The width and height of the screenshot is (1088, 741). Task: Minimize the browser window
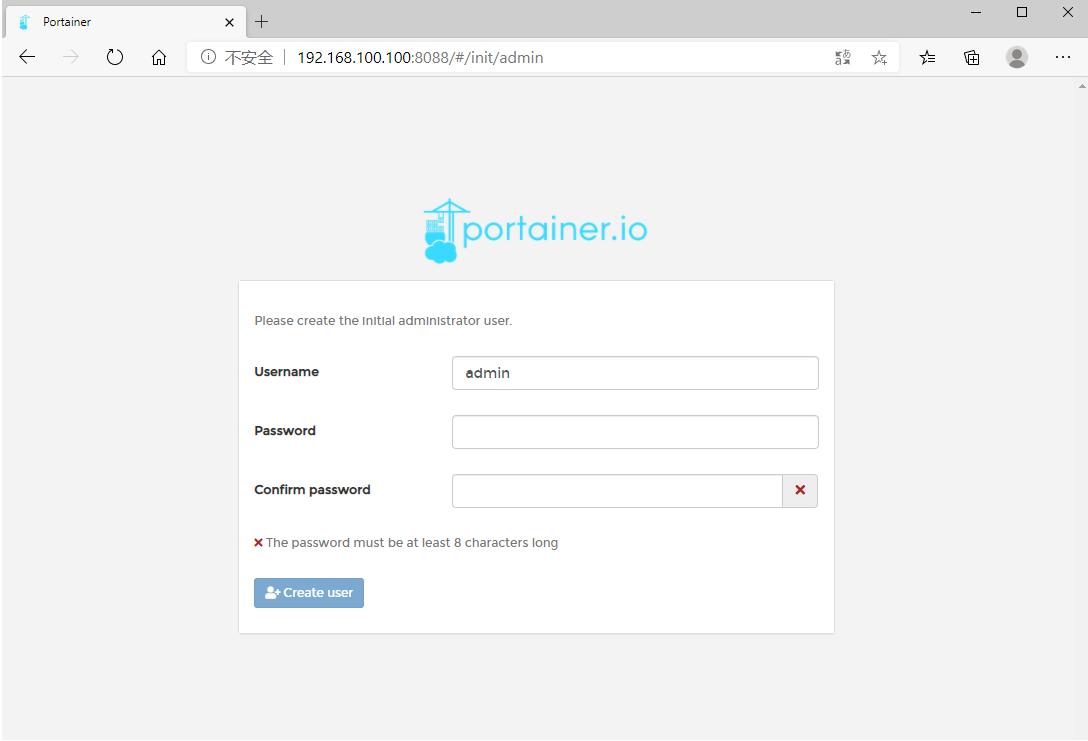click(976, 12)
